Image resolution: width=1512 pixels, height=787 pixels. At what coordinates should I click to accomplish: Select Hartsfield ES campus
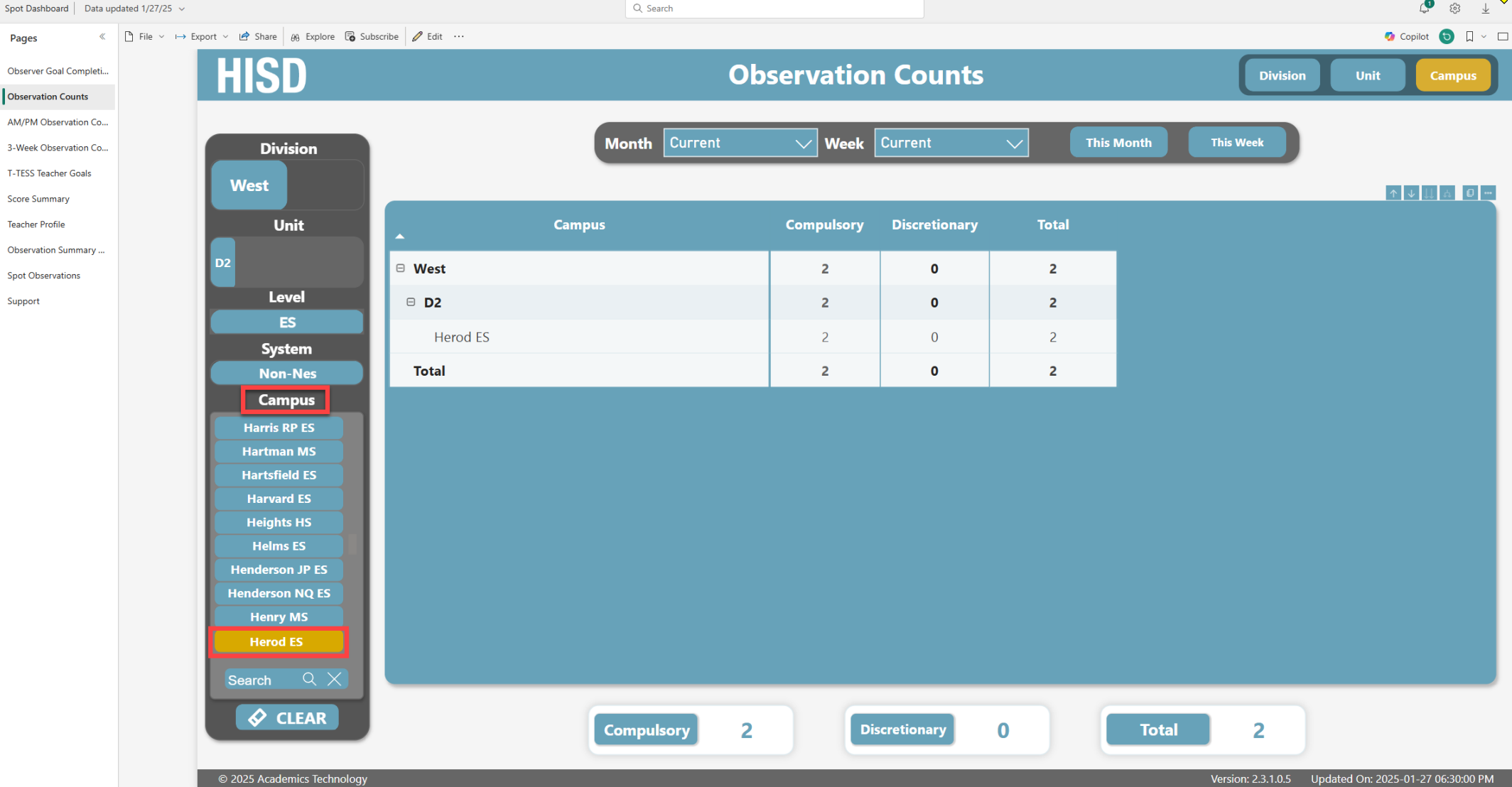point(279,474)
